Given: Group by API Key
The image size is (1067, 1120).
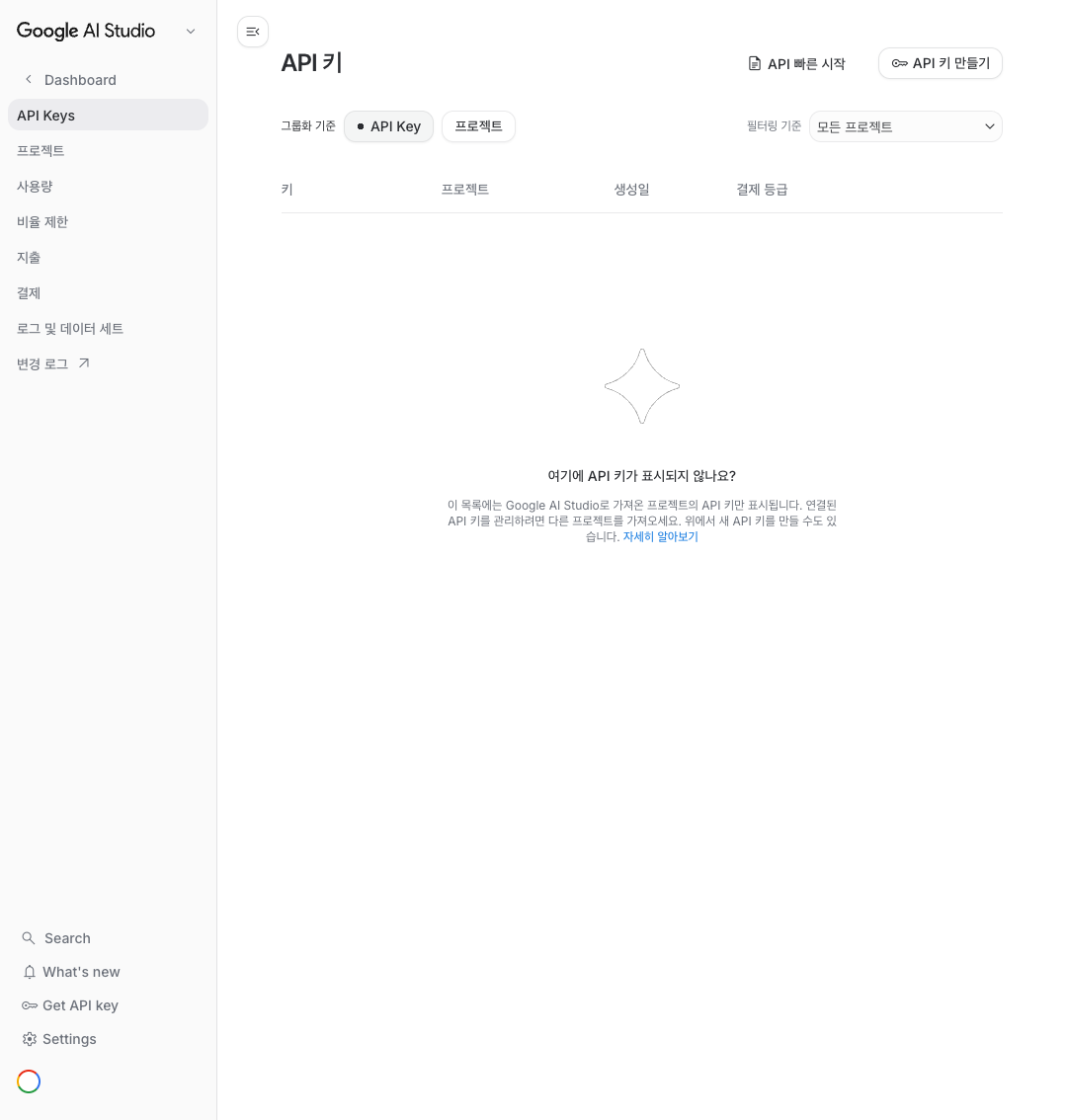Looking at the screenshot, I should (389, 126).
